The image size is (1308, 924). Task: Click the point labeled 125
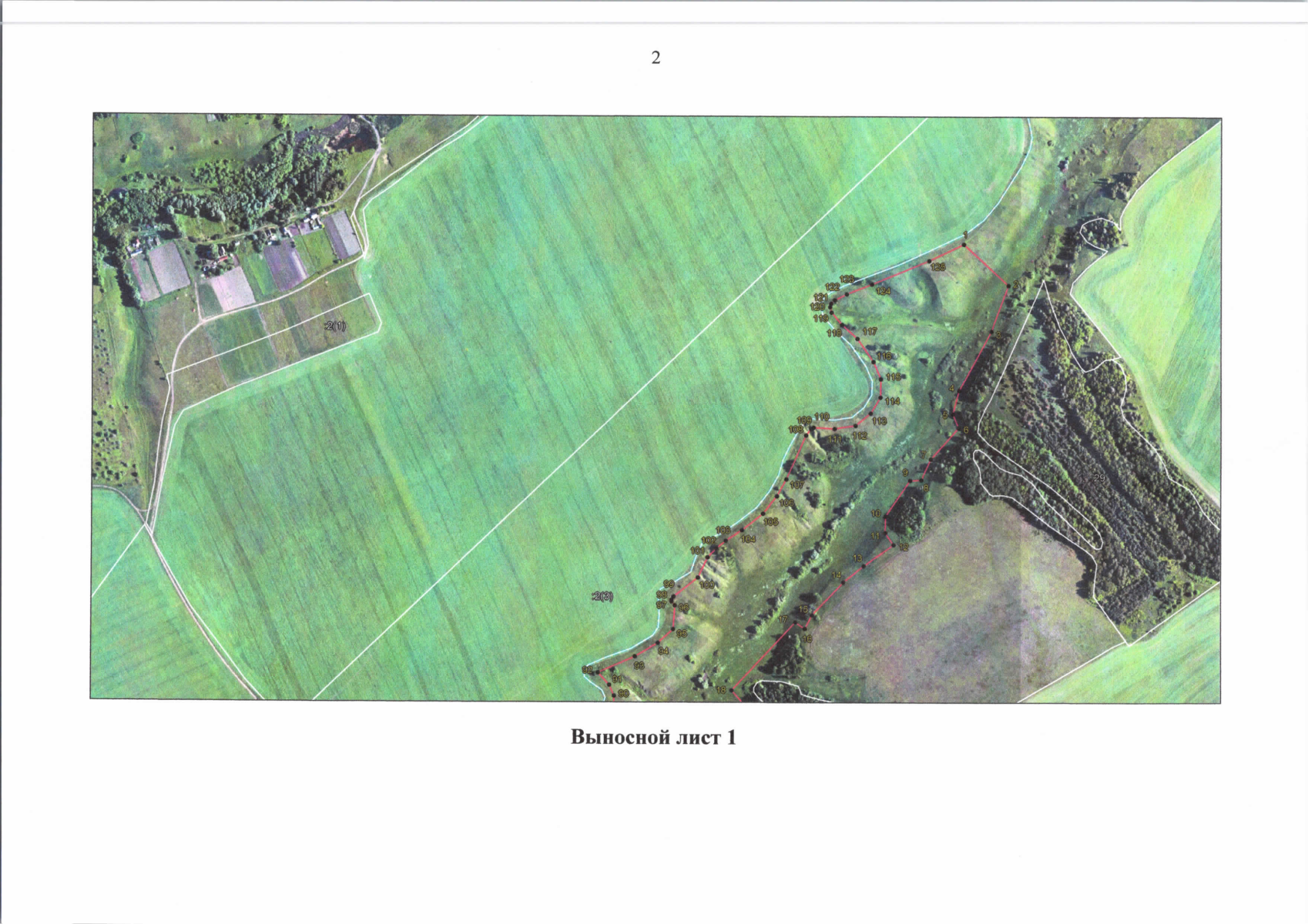point(930,260)
